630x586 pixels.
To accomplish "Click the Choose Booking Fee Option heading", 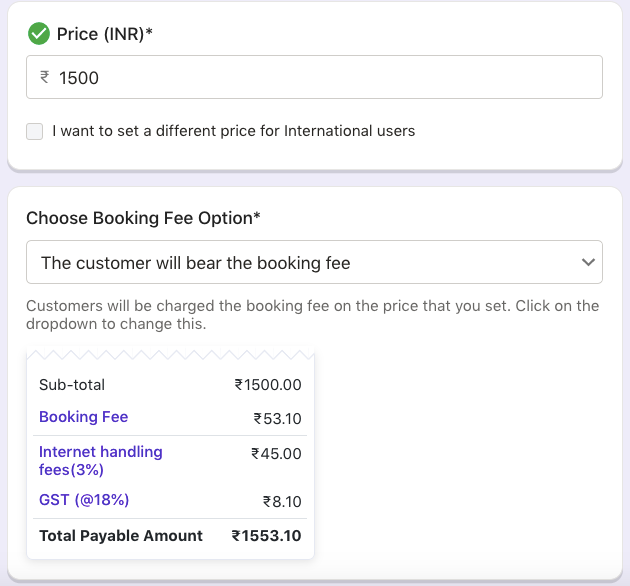I will (143, 218).
